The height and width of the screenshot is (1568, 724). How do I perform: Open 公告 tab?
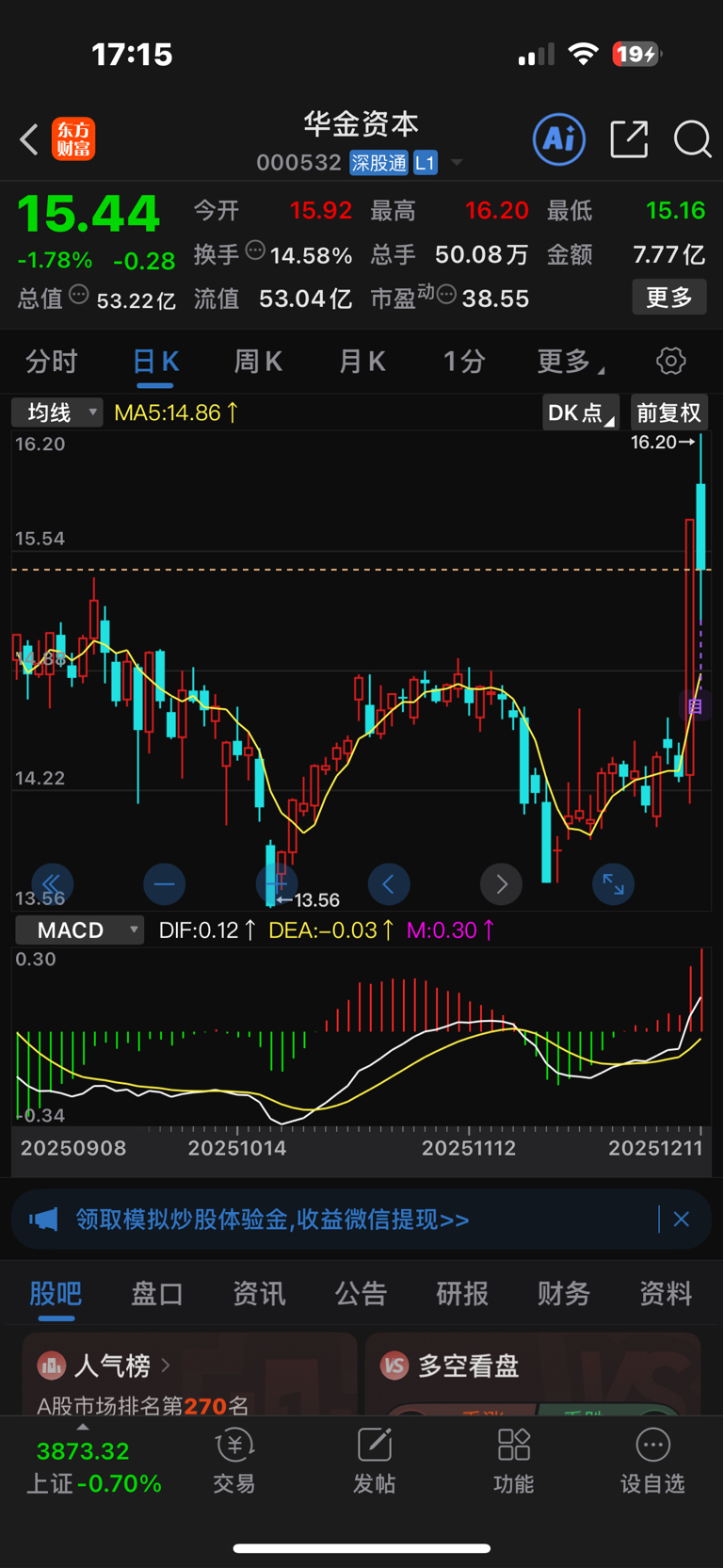pos(361,1294)
